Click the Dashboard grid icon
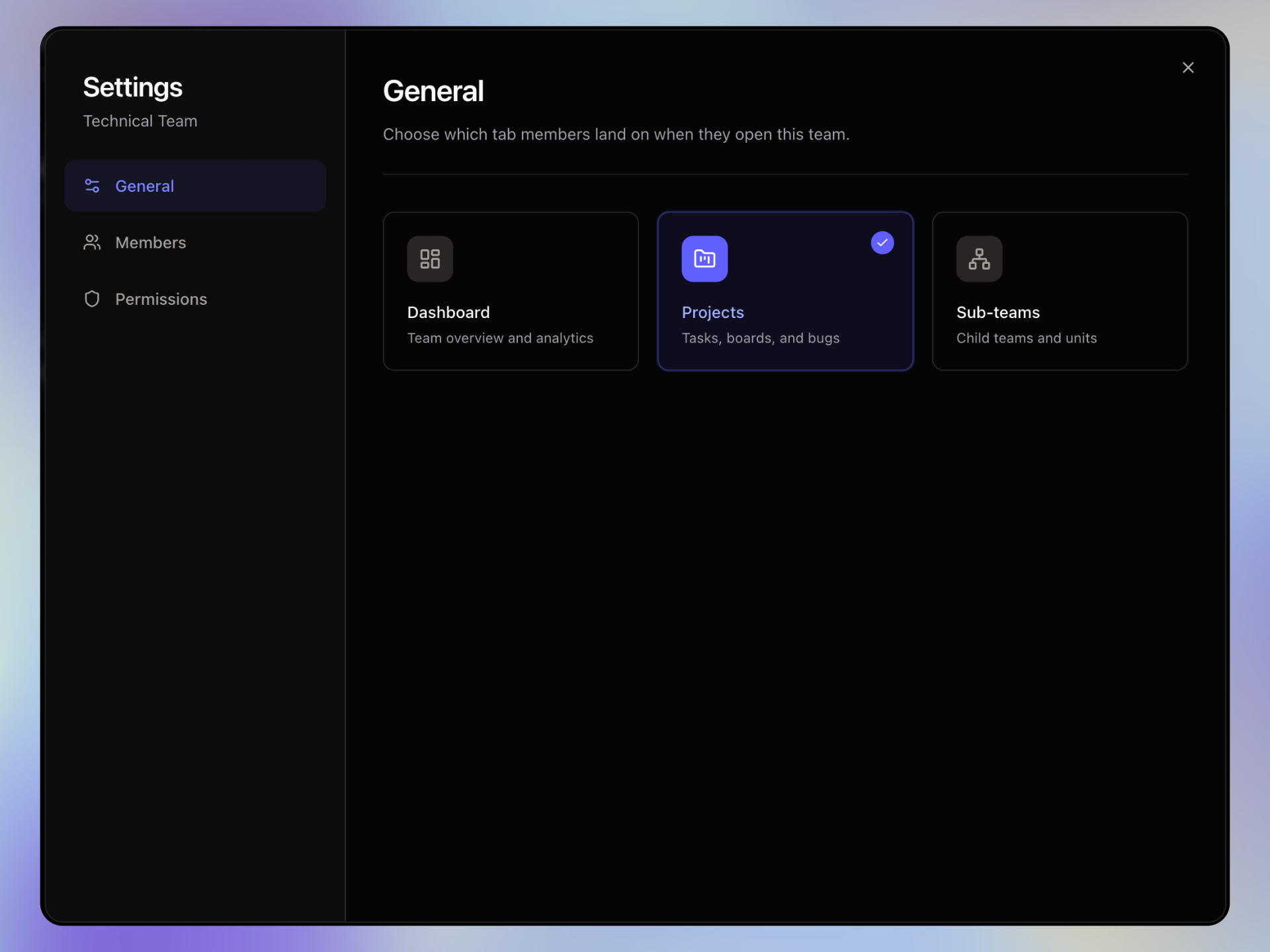1270x952 pixels. (430, 258)
